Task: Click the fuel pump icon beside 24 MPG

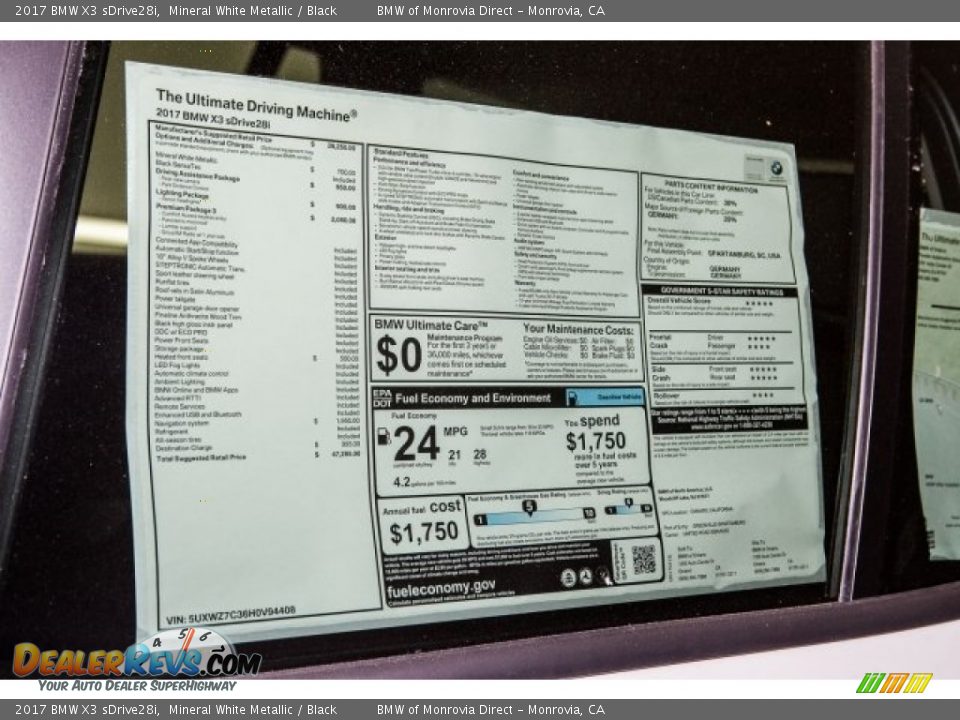Action: pos(383,437)
